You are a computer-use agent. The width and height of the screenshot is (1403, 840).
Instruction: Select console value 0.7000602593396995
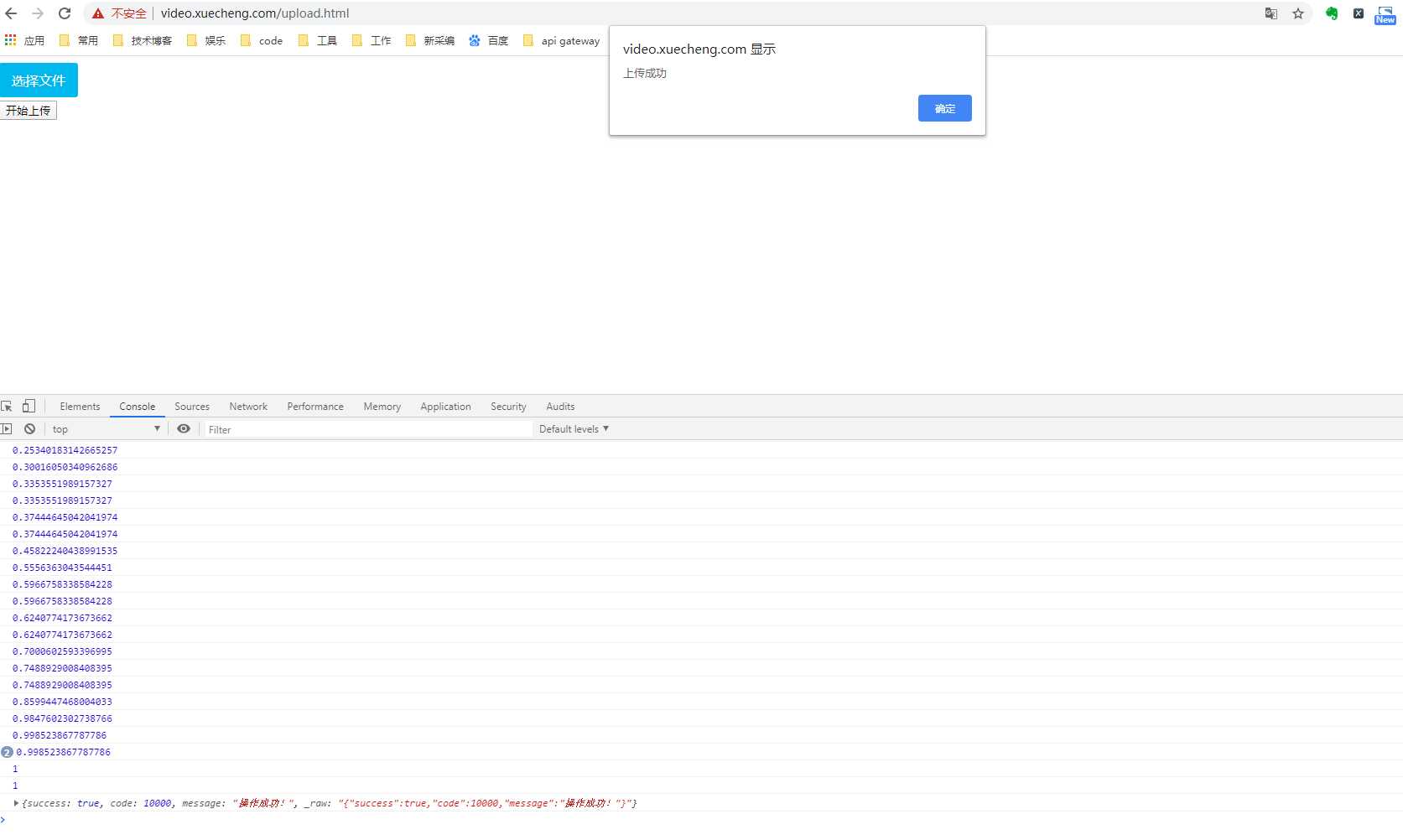click(x=62, y=651)
